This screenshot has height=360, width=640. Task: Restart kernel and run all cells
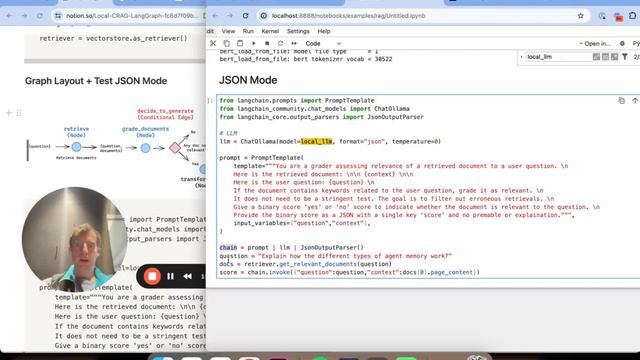pyautogui.click(x=294, y=43)
